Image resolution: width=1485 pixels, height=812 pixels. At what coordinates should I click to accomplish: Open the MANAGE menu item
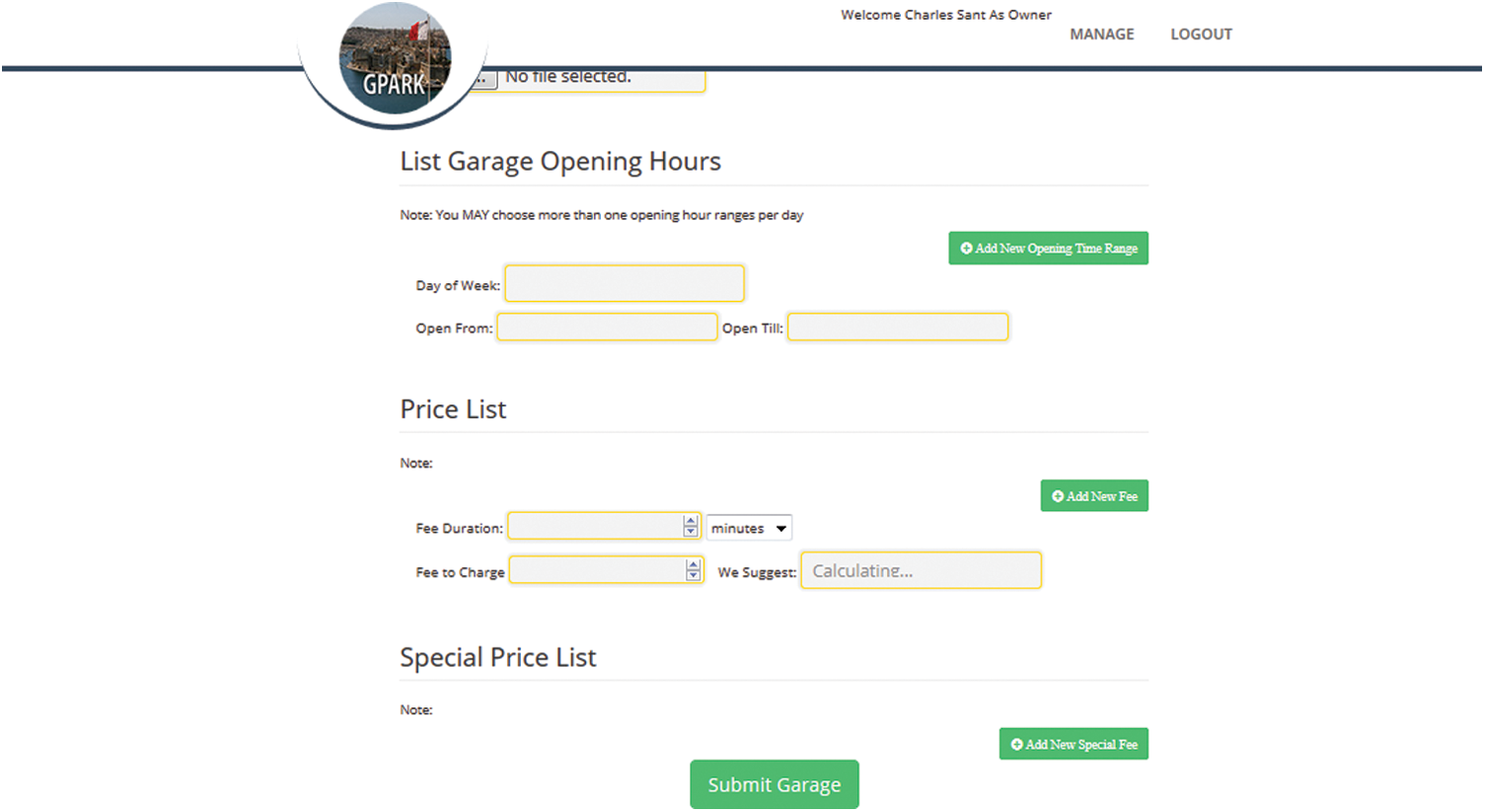pyautogui.click(x=1101, y=35)
